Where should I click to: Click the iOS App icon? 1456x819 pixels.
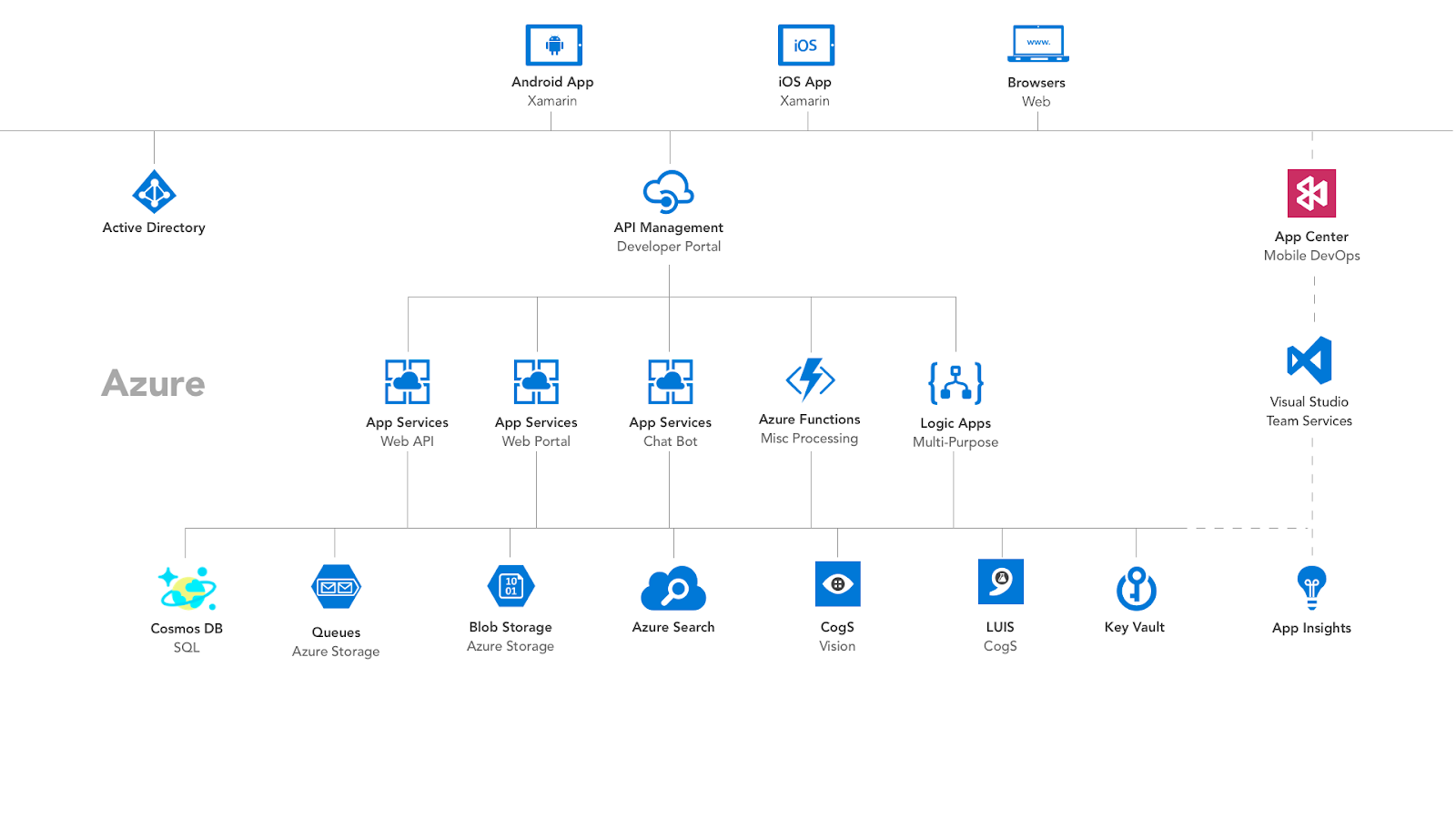(x=804, y=44)
